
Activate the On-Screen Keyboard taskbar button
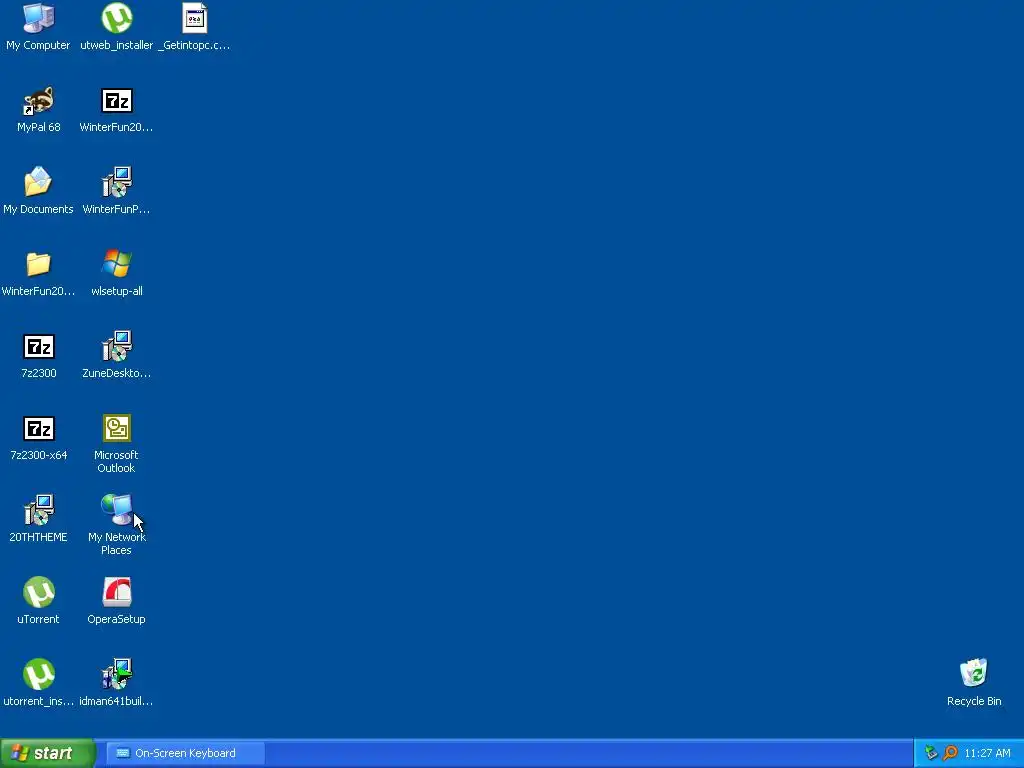[x=186, y=753]
